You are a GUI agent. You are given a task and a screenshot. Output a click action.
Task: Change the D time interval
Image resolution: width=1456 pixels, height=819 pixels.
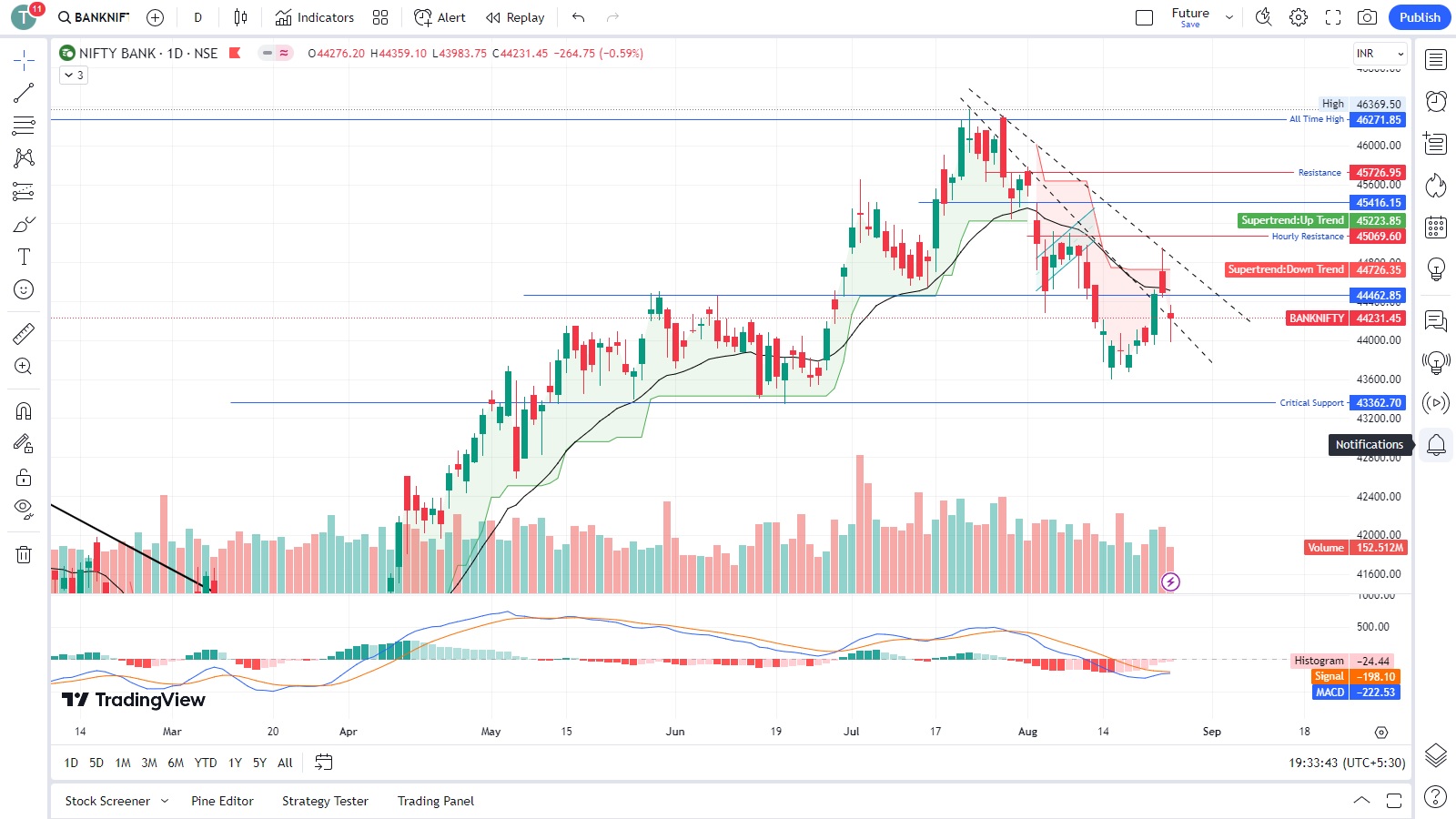pyautogui.click(x=198, y=17)
